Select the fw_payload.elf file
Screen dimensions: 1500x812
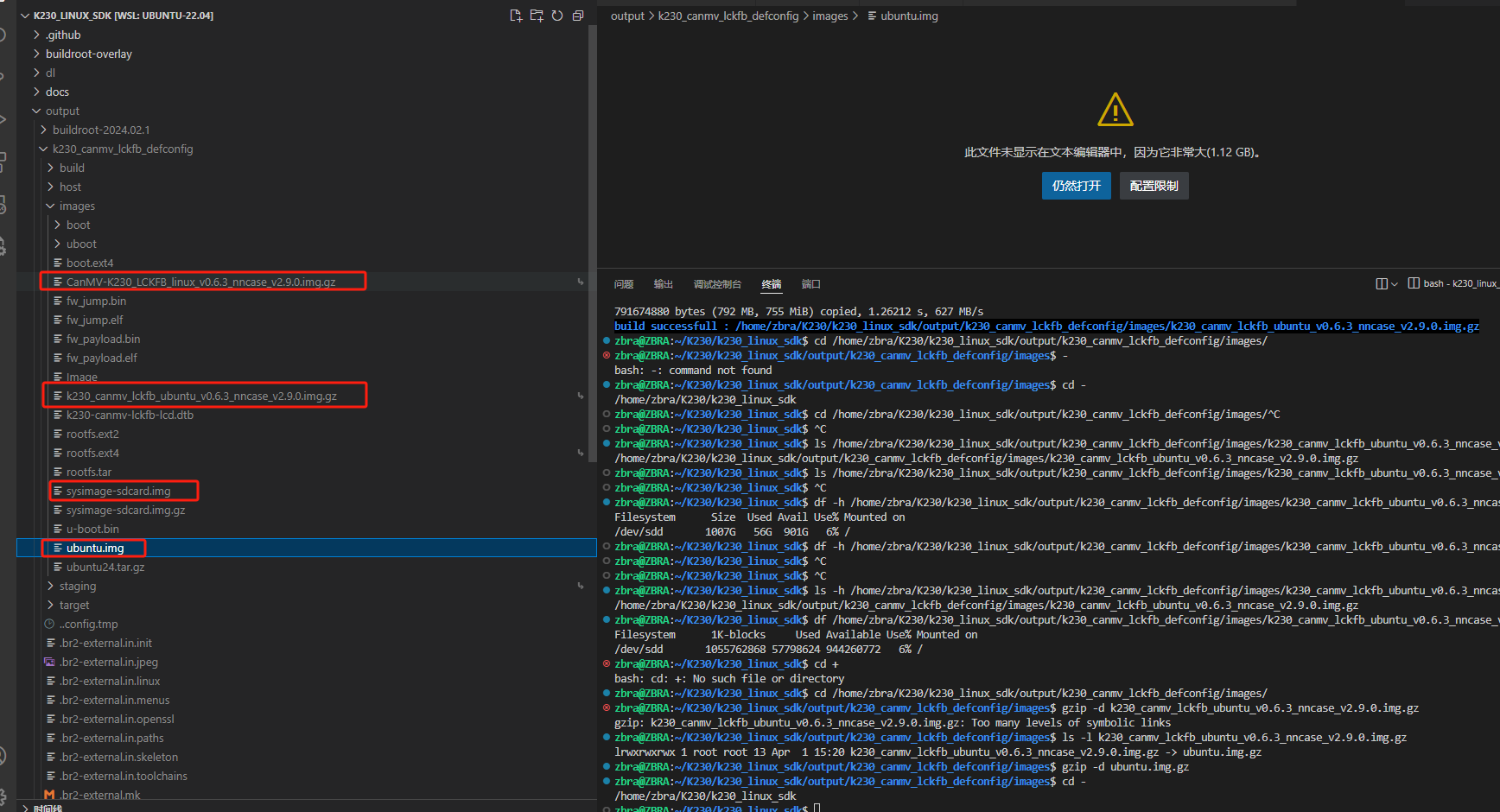point(101,358)
